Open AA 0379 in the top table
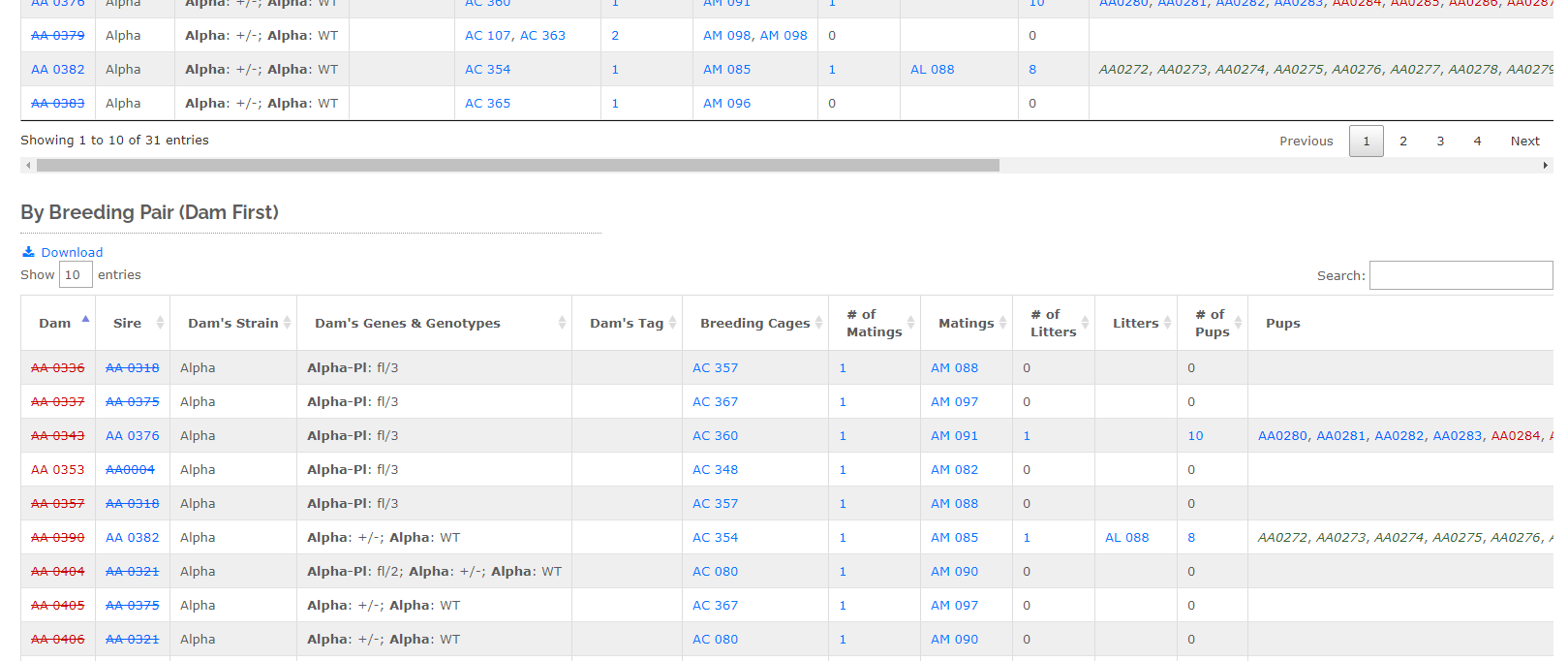This screenshot has width=1568, height=661. tap(58, 35)
